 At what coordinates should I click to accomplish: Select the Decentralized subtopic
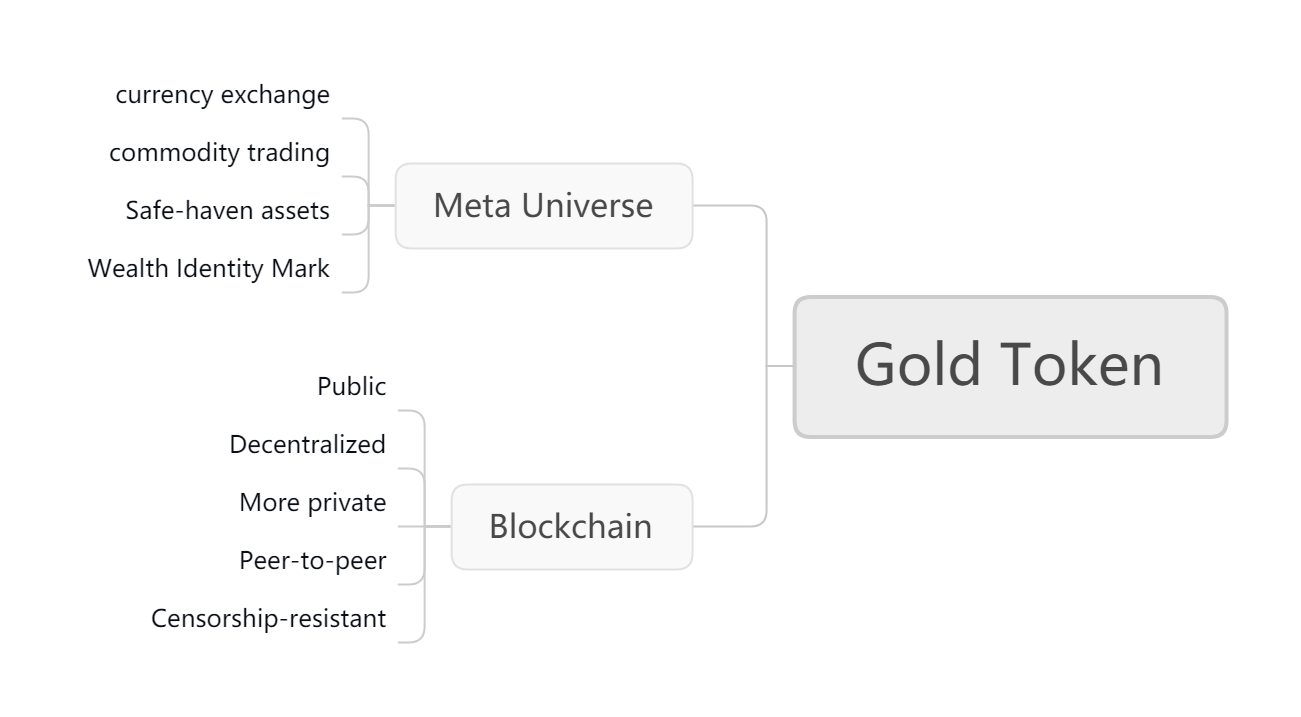click(x=307, y=445)
